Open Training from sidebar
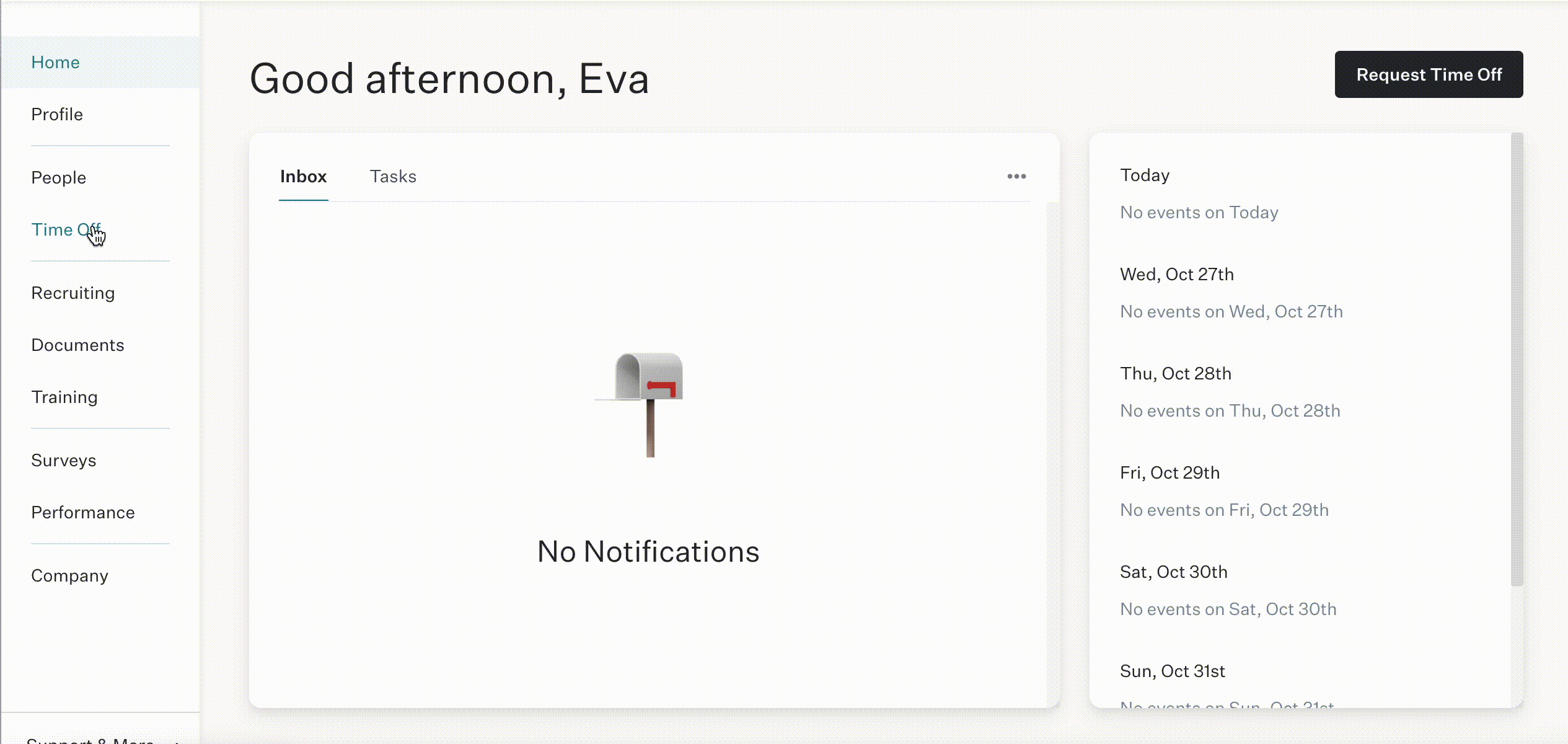The image size is (1568, 744). 64,397
